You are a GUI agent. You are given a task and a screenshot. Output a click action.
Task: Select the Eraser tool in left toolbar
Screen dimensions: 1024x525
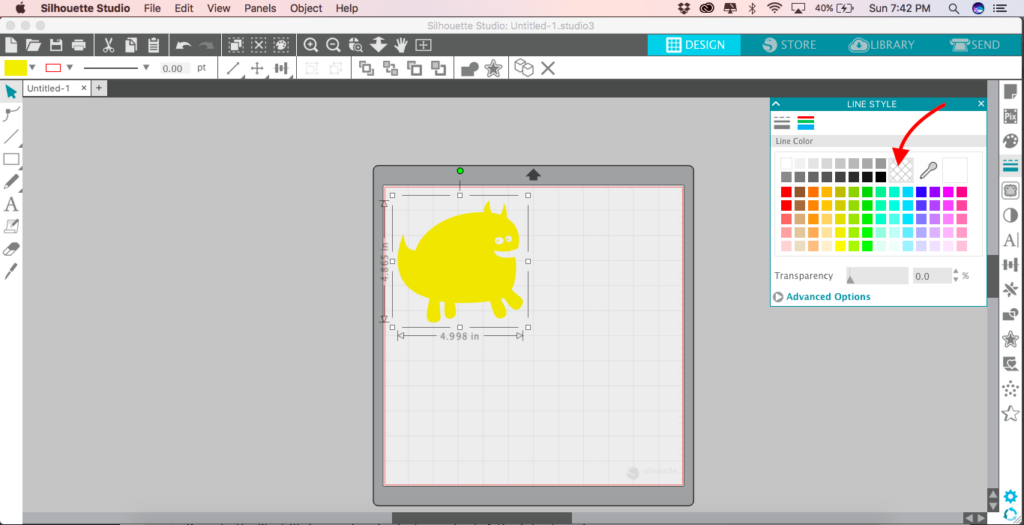click(11, 249)
